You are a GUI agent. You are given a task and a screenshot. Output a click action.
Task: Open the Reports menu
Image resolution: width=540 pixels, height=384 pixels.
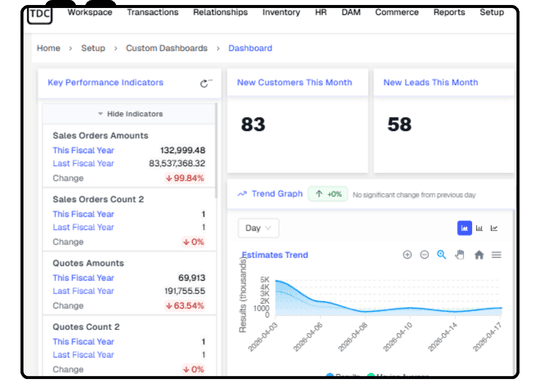pos(449,12)
